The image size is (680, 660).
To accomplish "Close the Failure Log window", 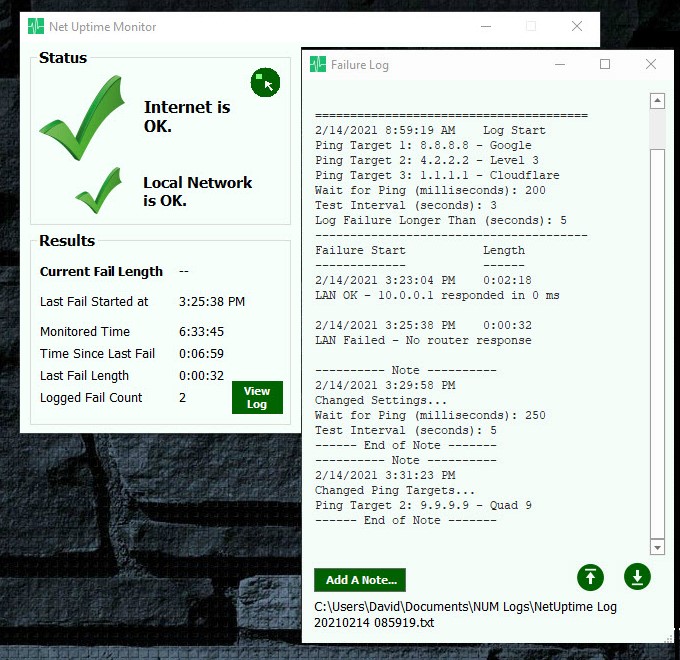I will [x=651, y=65].
